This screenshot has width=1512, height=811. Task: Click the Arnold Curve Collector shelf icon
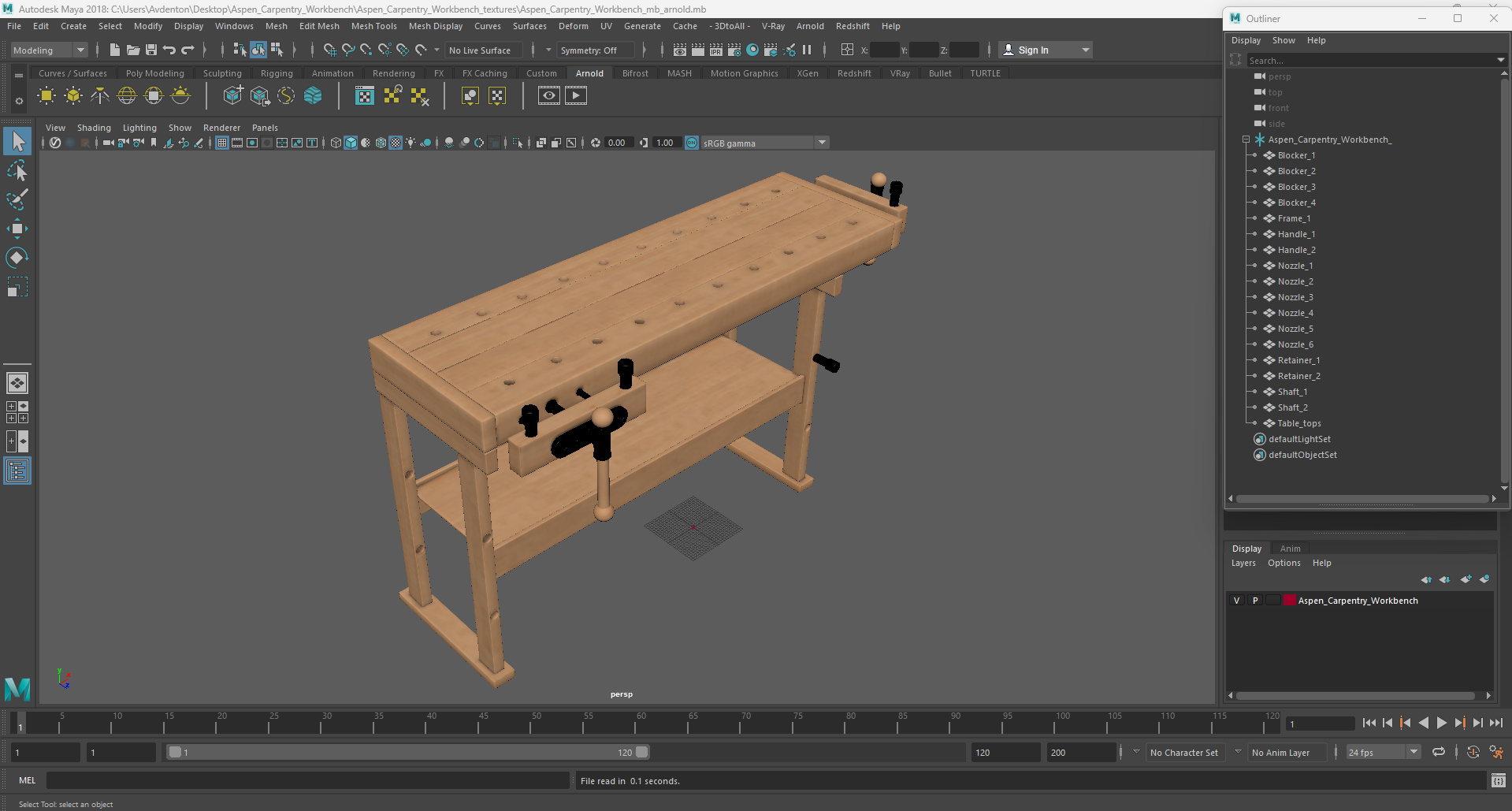point(286,96)
